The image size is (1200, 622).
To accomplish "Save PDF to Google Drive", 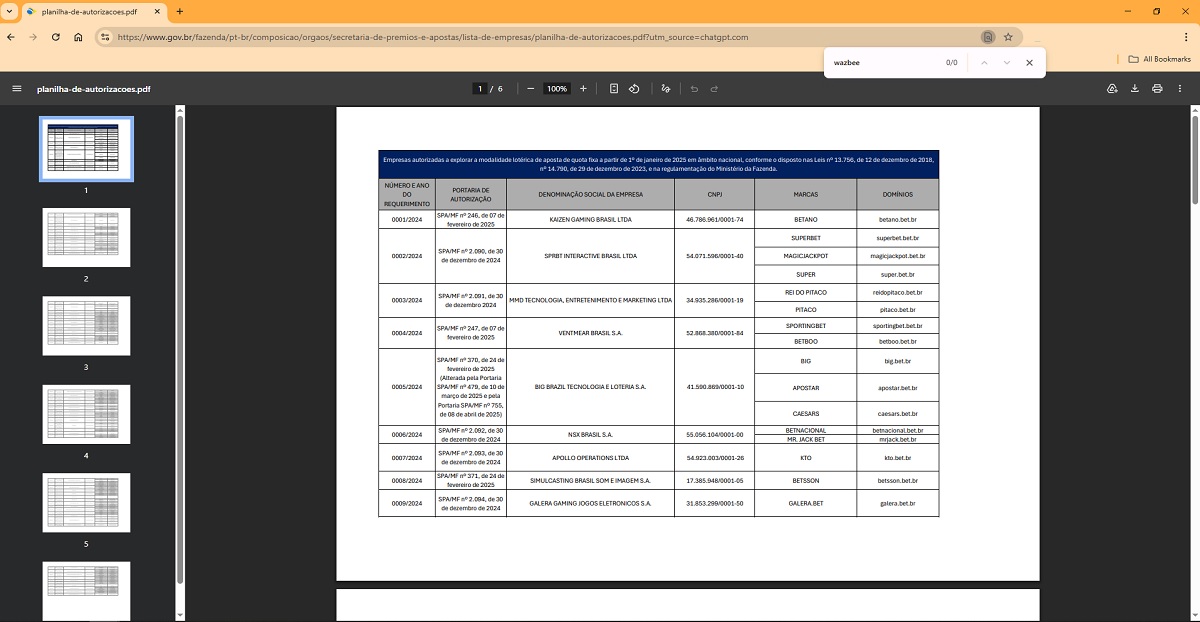I will pyautogui.click(x=1112, y=89).
